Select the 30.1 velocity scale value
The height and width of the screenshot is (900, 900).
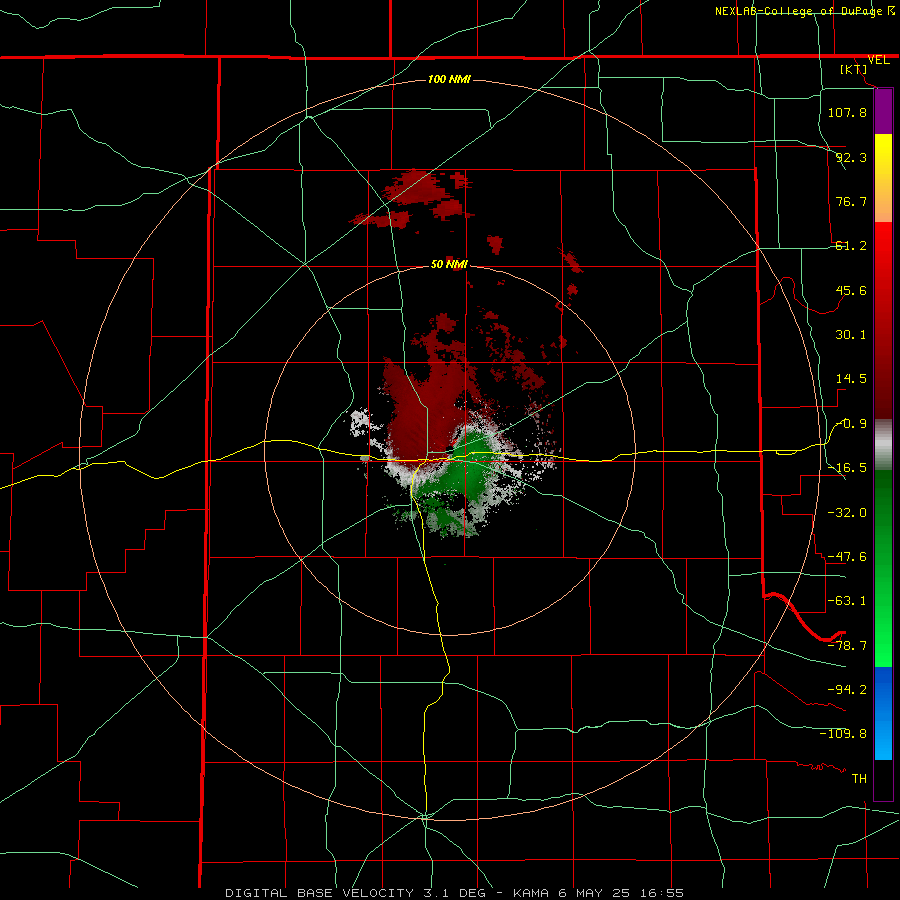(851, 335)
